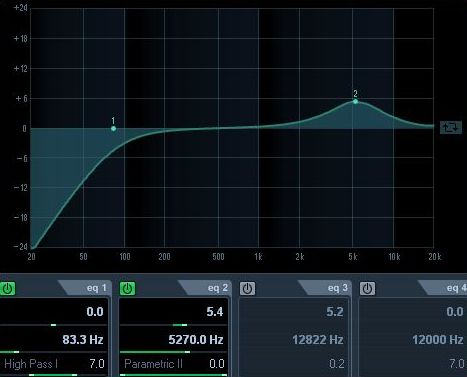Click the eq 2 Q slider at bottom

(x=173, y=375)
